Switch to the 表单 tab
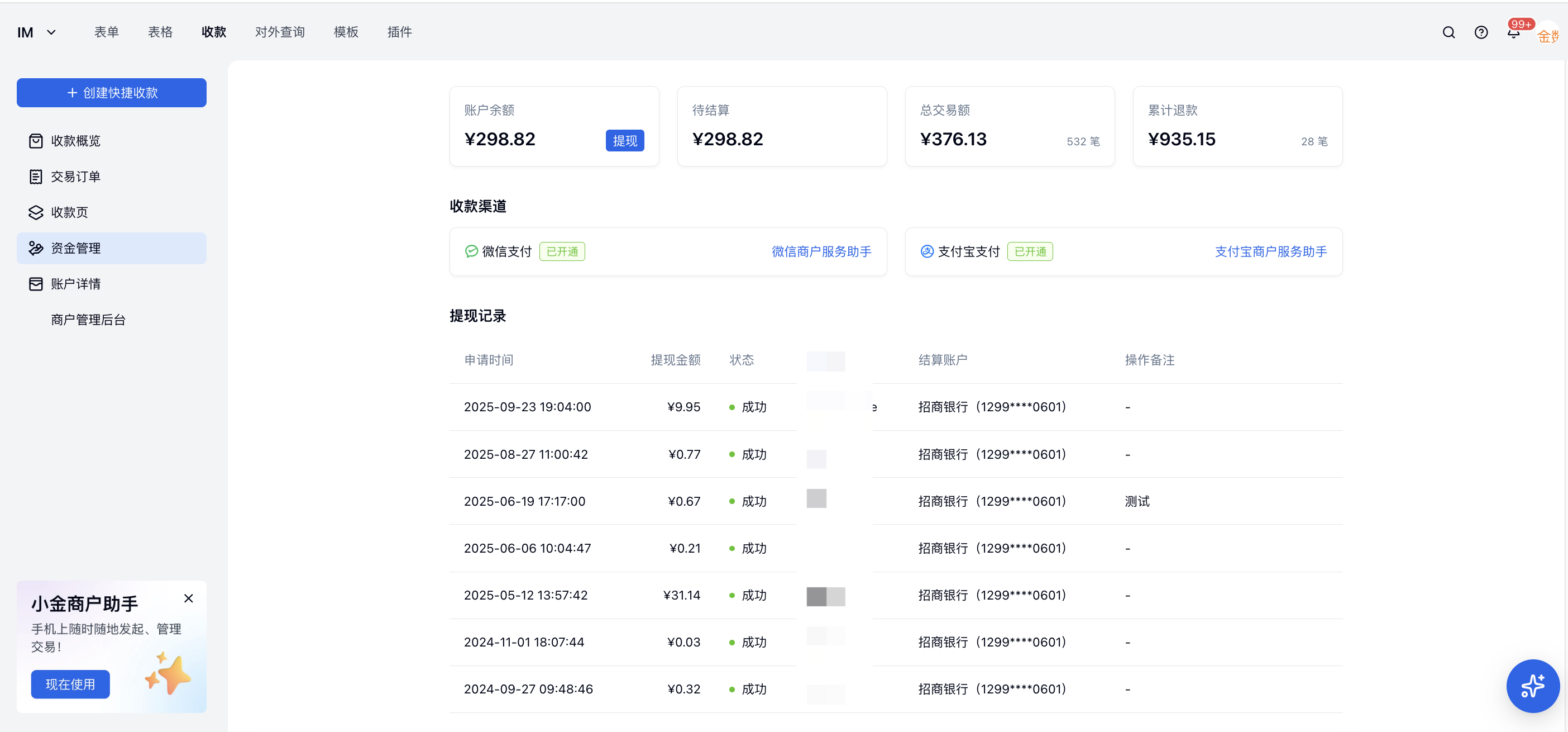The height and width of the screenshot is (732, 1568). 107,32
